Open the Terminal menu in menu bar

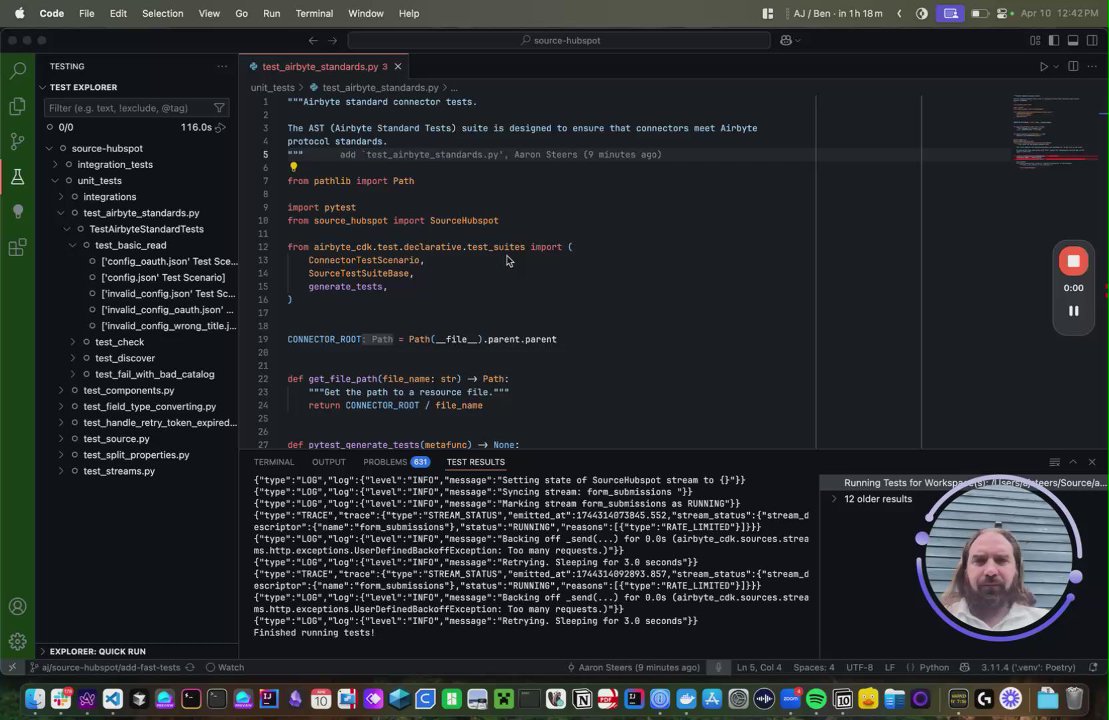pyautogui.click(x=314, y=13)
